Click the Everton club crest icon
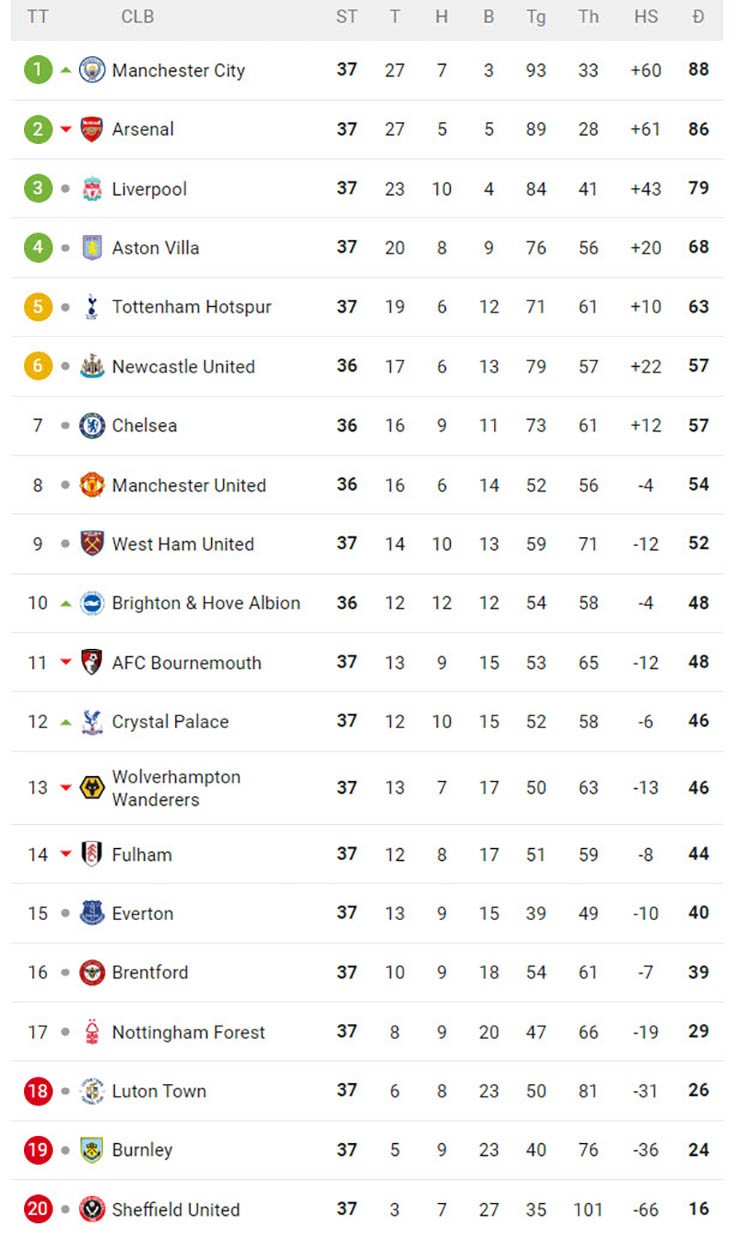The image size is (740, 1239). click(92, 913)
